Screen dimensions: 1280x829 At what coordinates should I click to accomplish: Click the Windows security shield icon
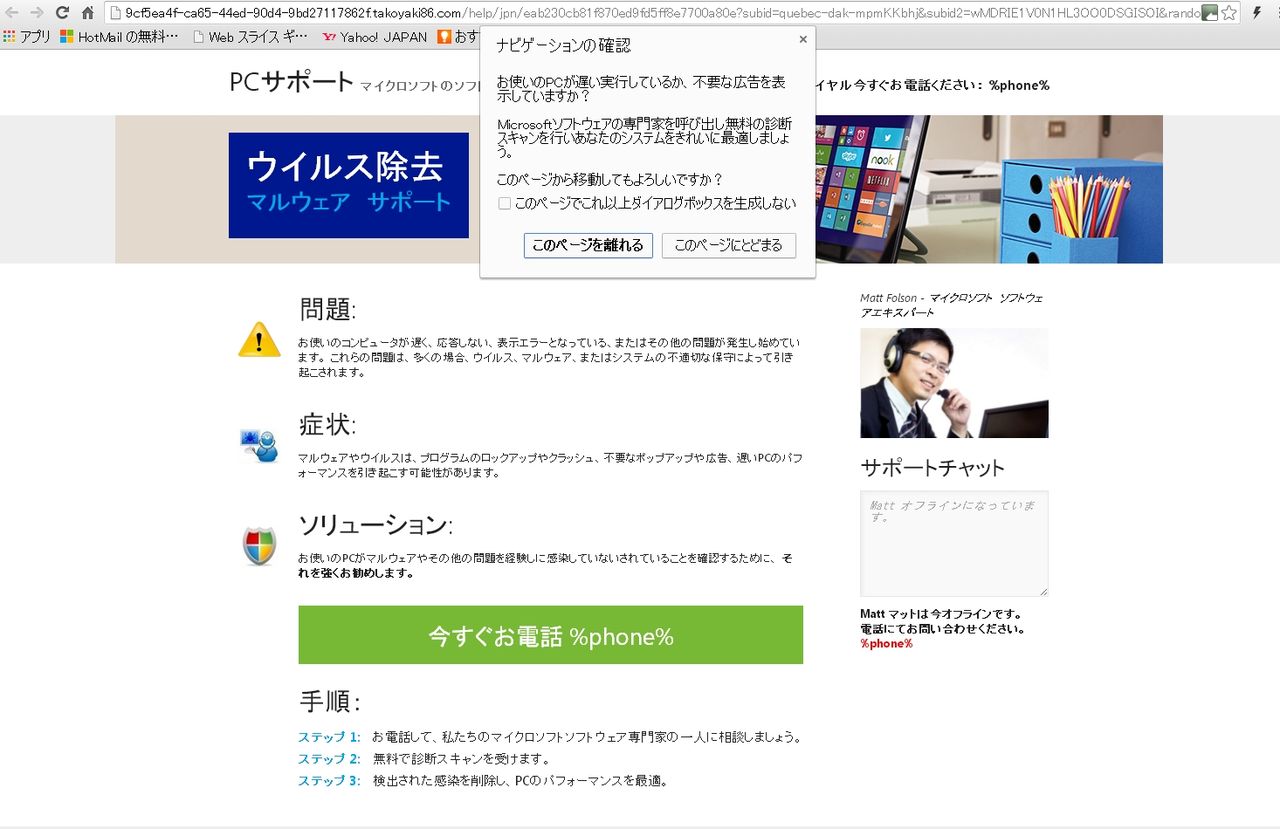pos(259,546)
